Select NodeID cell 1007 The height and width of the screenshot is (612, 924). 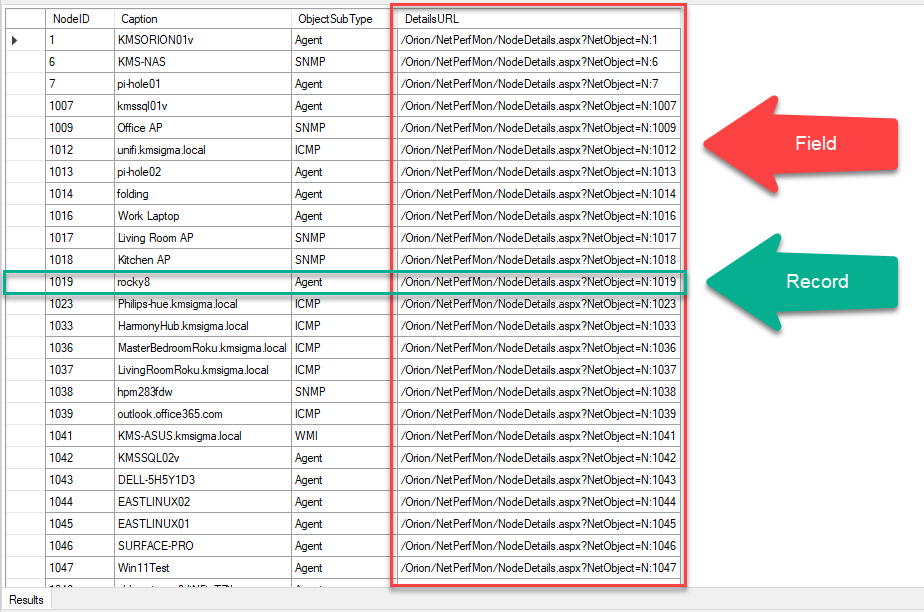click(80, 106)
